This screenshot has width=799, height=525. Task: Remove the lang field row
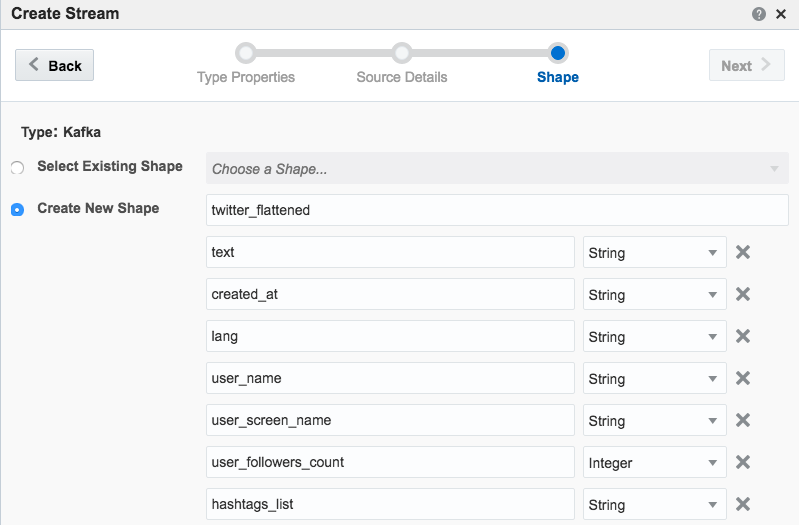click(743, 336)
